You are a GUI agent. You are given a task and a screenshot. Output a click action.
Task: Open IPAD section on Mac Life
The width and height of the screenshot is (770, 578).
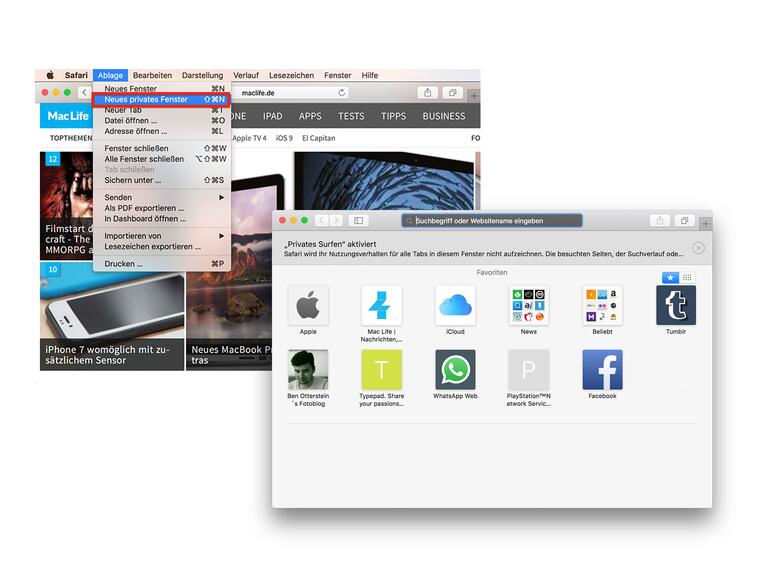[x=272, y=116]
